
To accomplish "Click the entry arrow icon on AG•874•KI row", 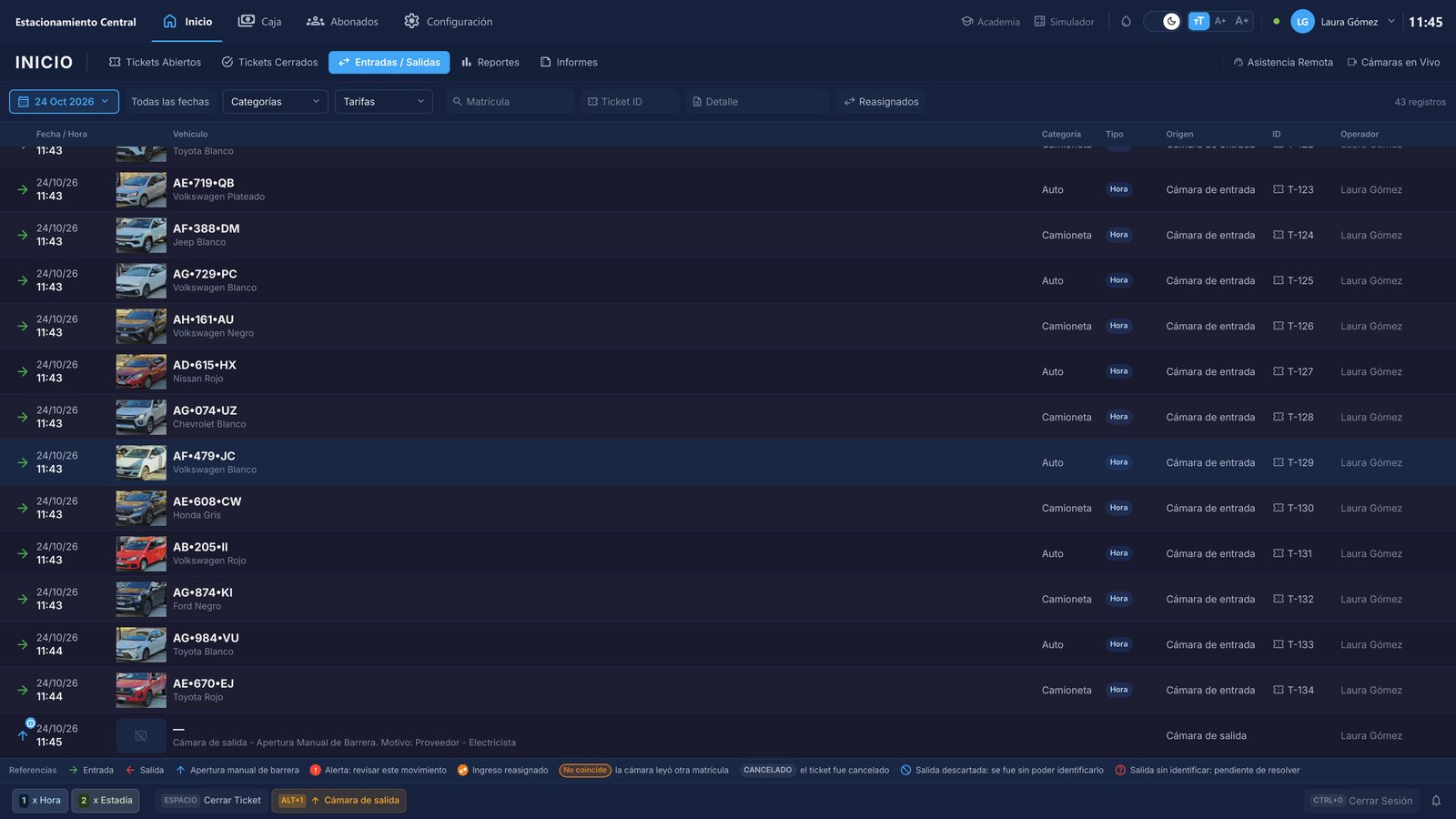I will point(23,599).
